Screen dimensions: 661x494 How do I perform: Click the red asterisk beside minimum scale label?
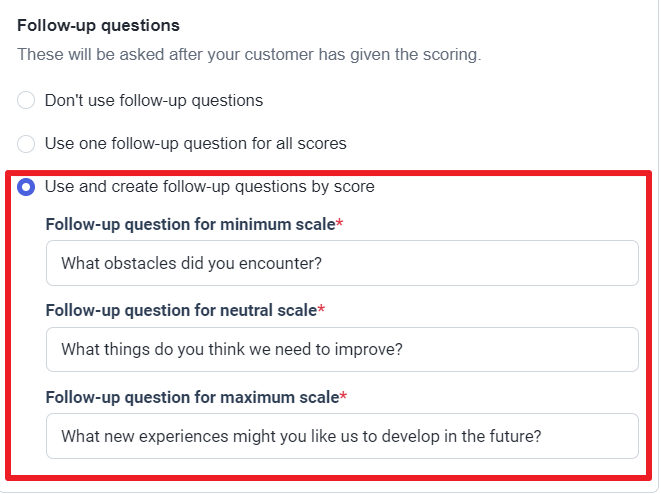point(339,223)
